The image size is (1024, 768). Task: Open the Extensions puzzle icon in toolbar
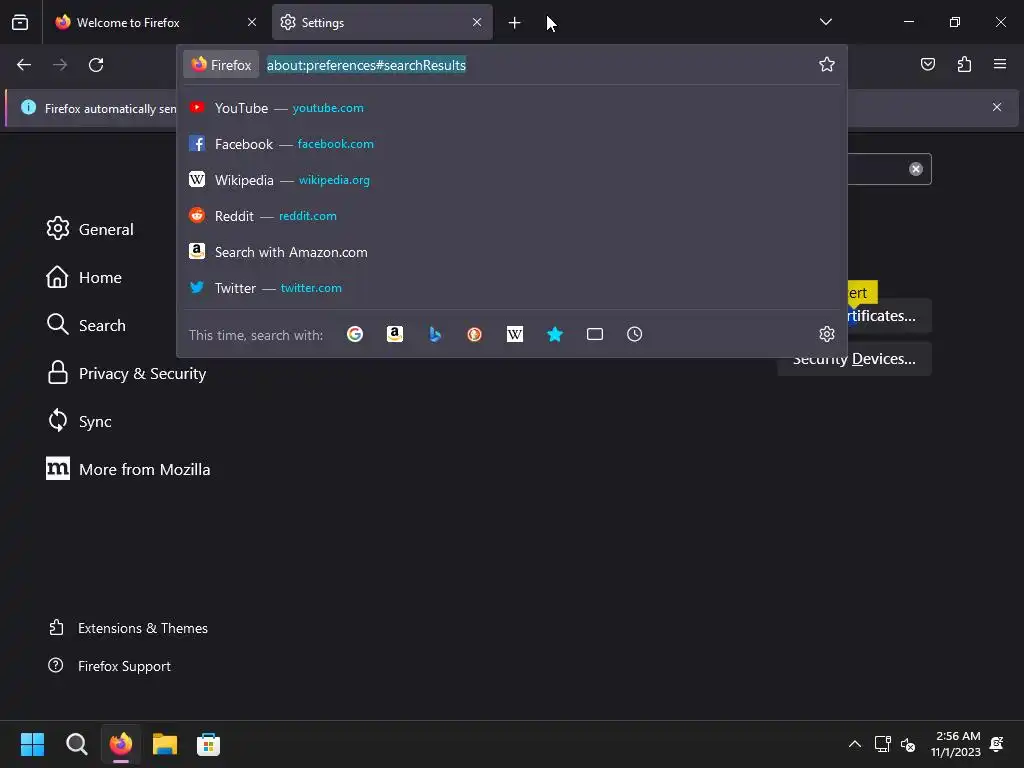(x=964, y=64)
